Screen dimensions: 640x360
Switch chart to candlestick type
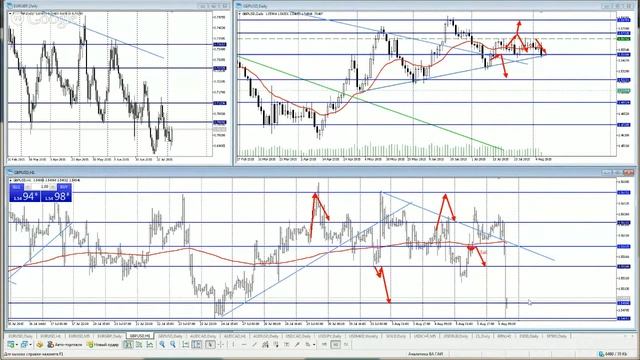pyautogui.click(x=139, y=345)
